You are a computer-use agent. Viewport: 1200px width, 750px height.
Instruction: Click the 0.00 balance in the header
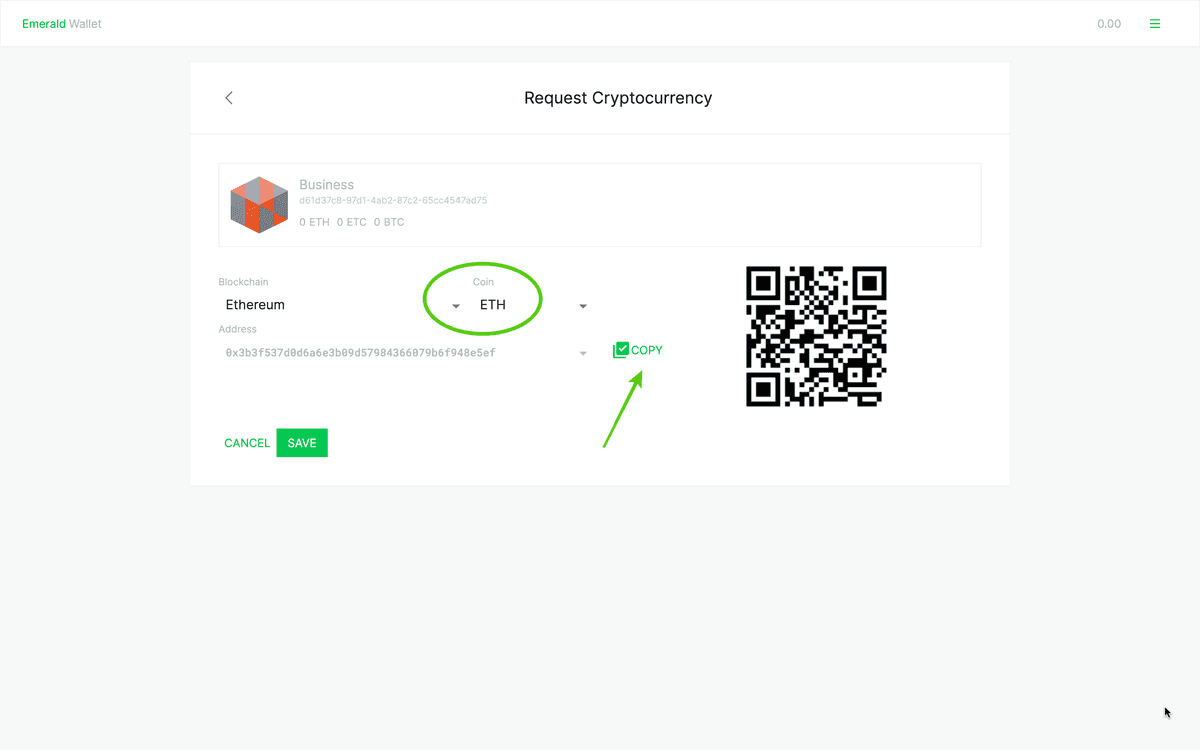[x=1109, y=23]
